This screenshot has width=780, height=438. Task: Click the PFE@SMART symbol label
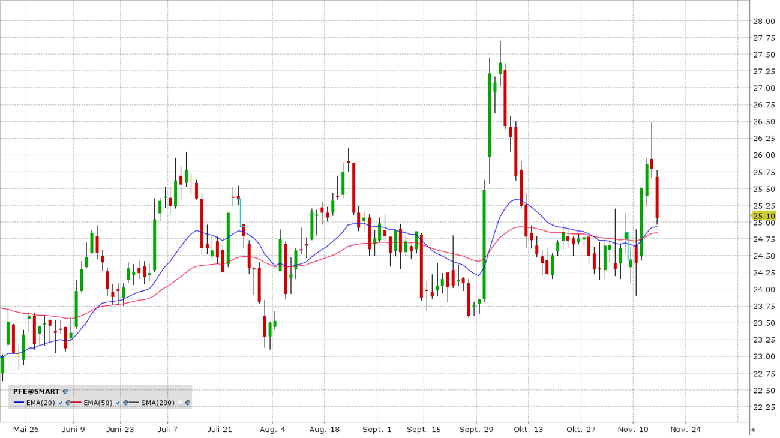point(36,391)
